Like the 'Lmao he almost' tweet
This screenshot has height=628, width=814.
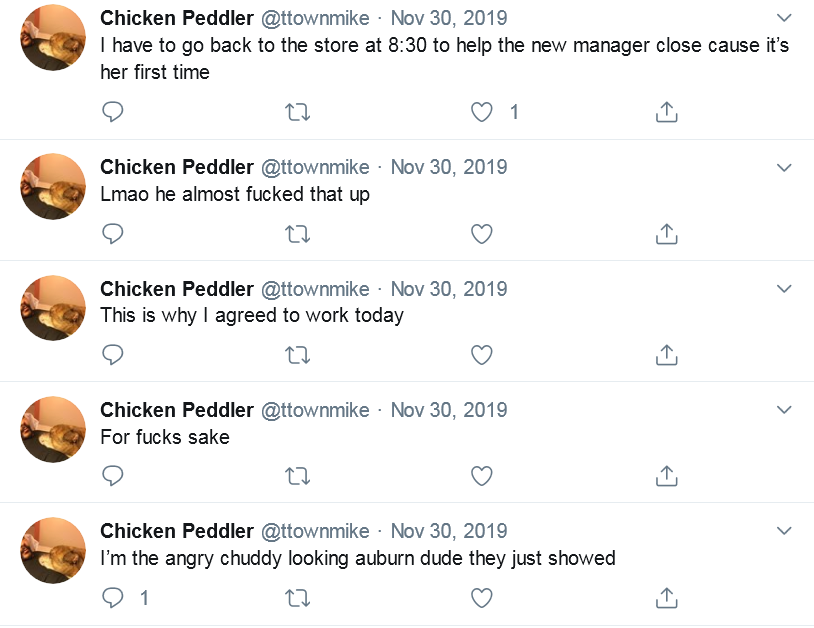click(482, 234)
